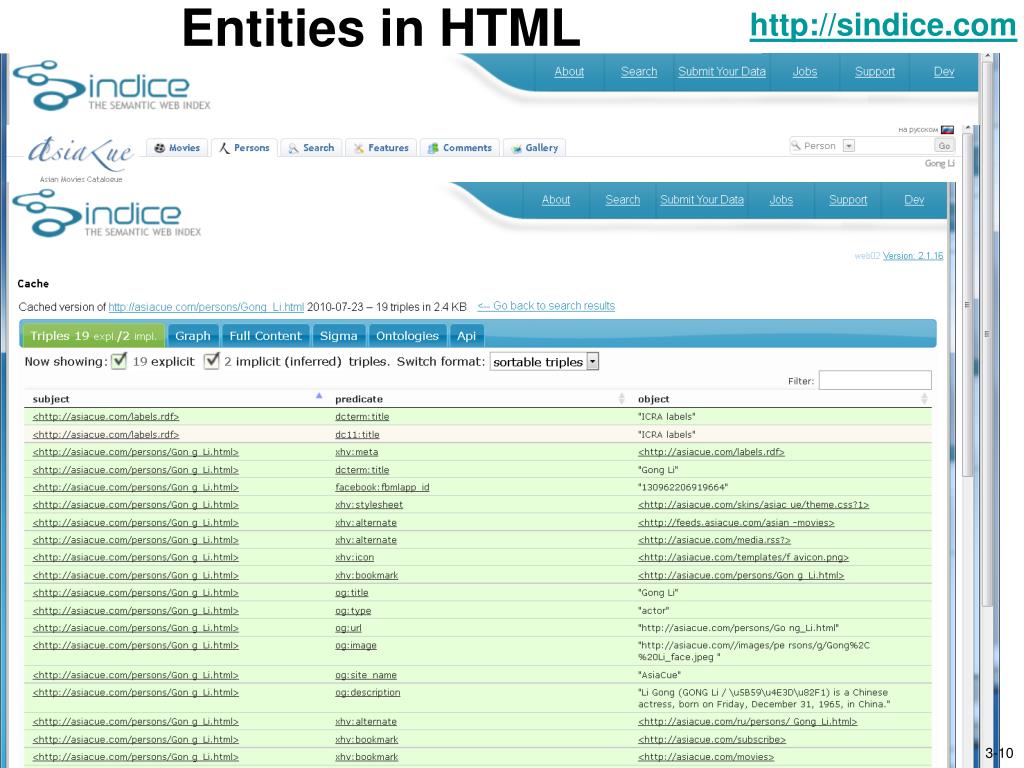Click the Sindice logo directly below the AsiaCue logo

(107, 213)
